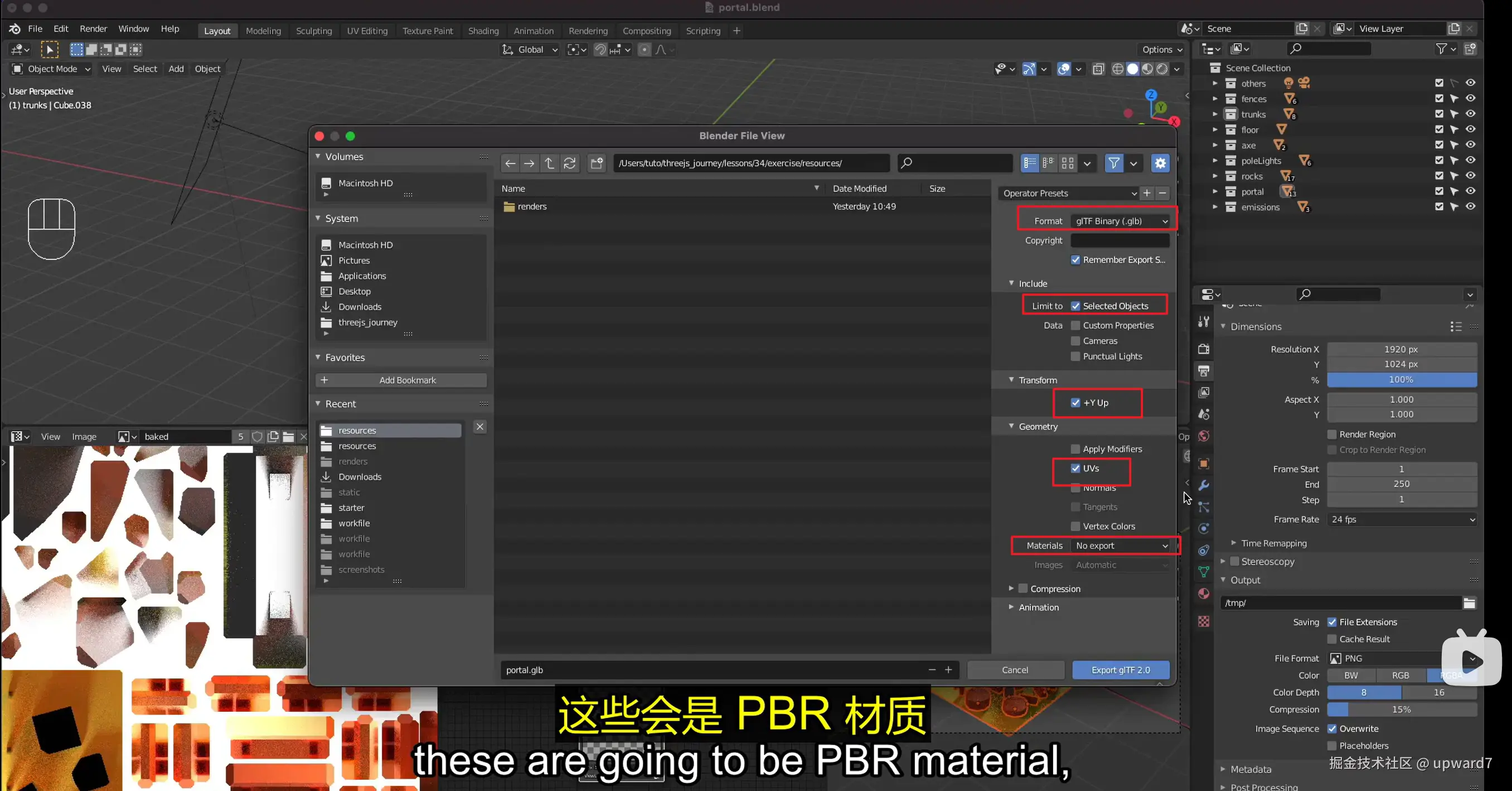This screenshot has height=791, width=1512.
Task: Switch to the Shading workspace tab
Action: point(483,31)
